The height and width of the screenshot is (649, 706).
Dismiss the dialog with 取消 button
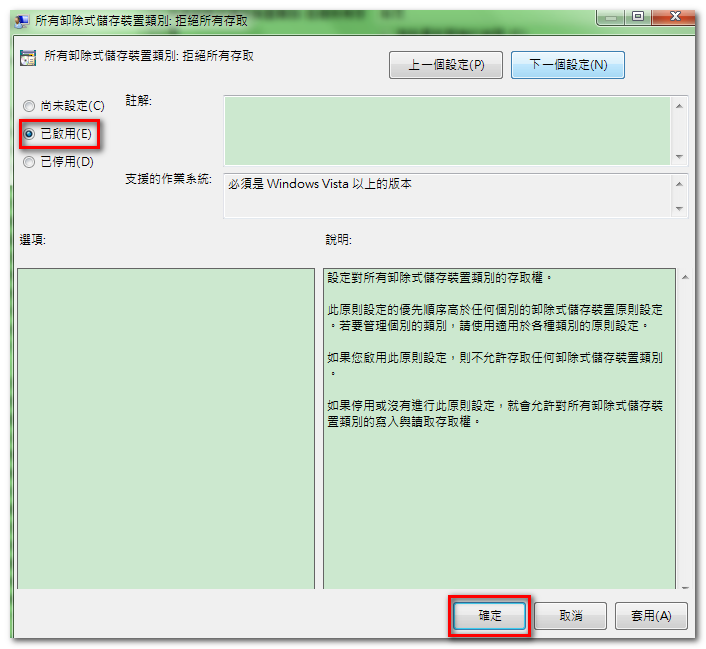tap(570, 616)
